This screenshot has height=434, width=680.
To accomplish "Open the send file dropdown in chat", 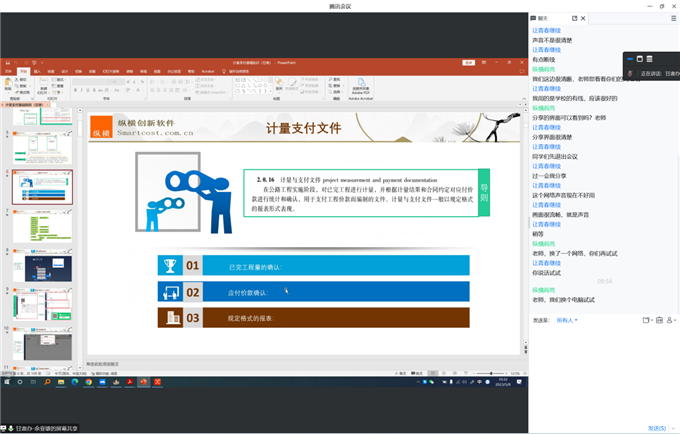I will (x=647, y=320).
